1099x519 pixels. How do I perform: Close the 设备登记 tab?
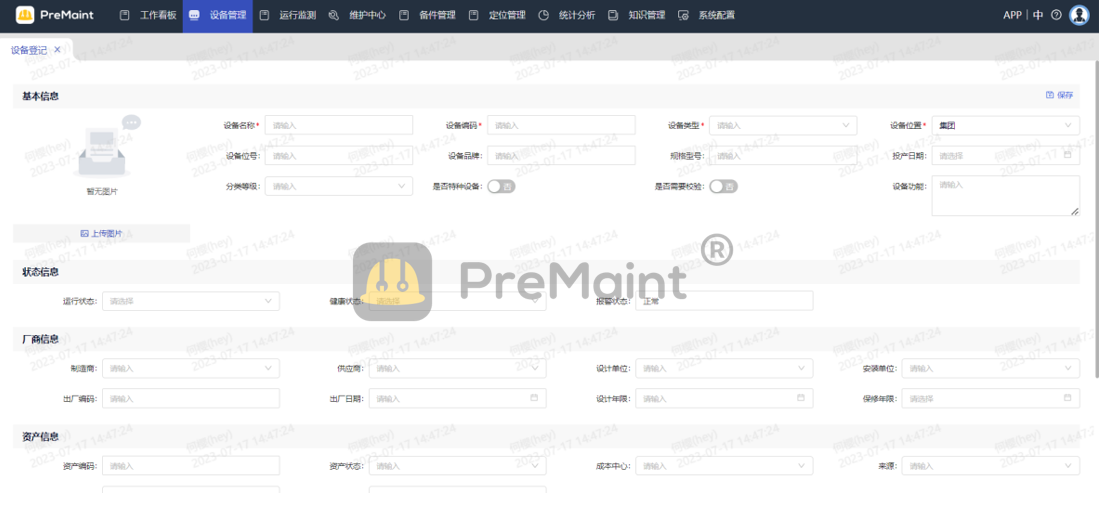coord(57,50)
